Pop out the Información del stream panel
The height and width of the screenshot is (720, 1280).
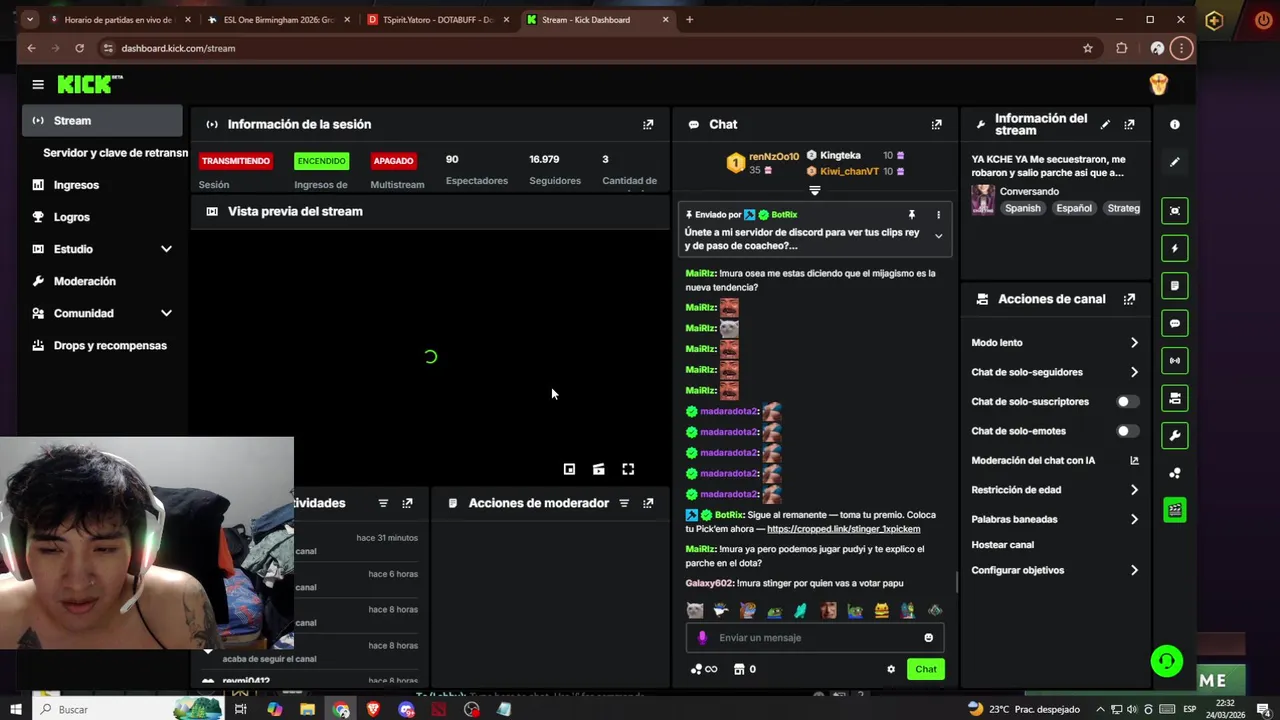click(x=1129, y=125)
